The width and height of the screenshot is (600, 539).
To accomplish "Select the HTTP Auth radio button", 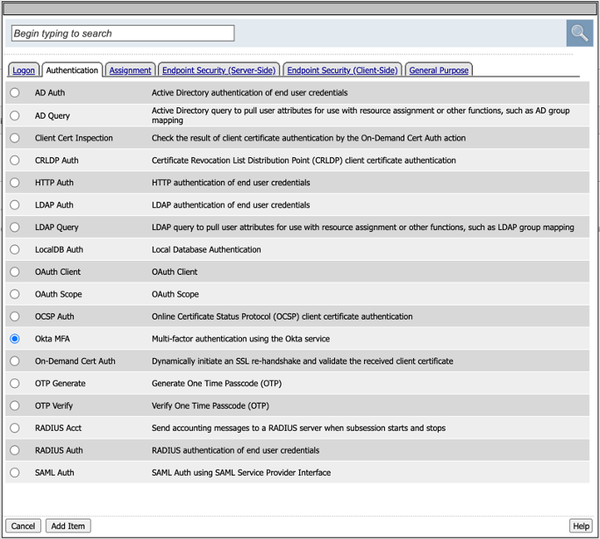I will pos(15,182).
